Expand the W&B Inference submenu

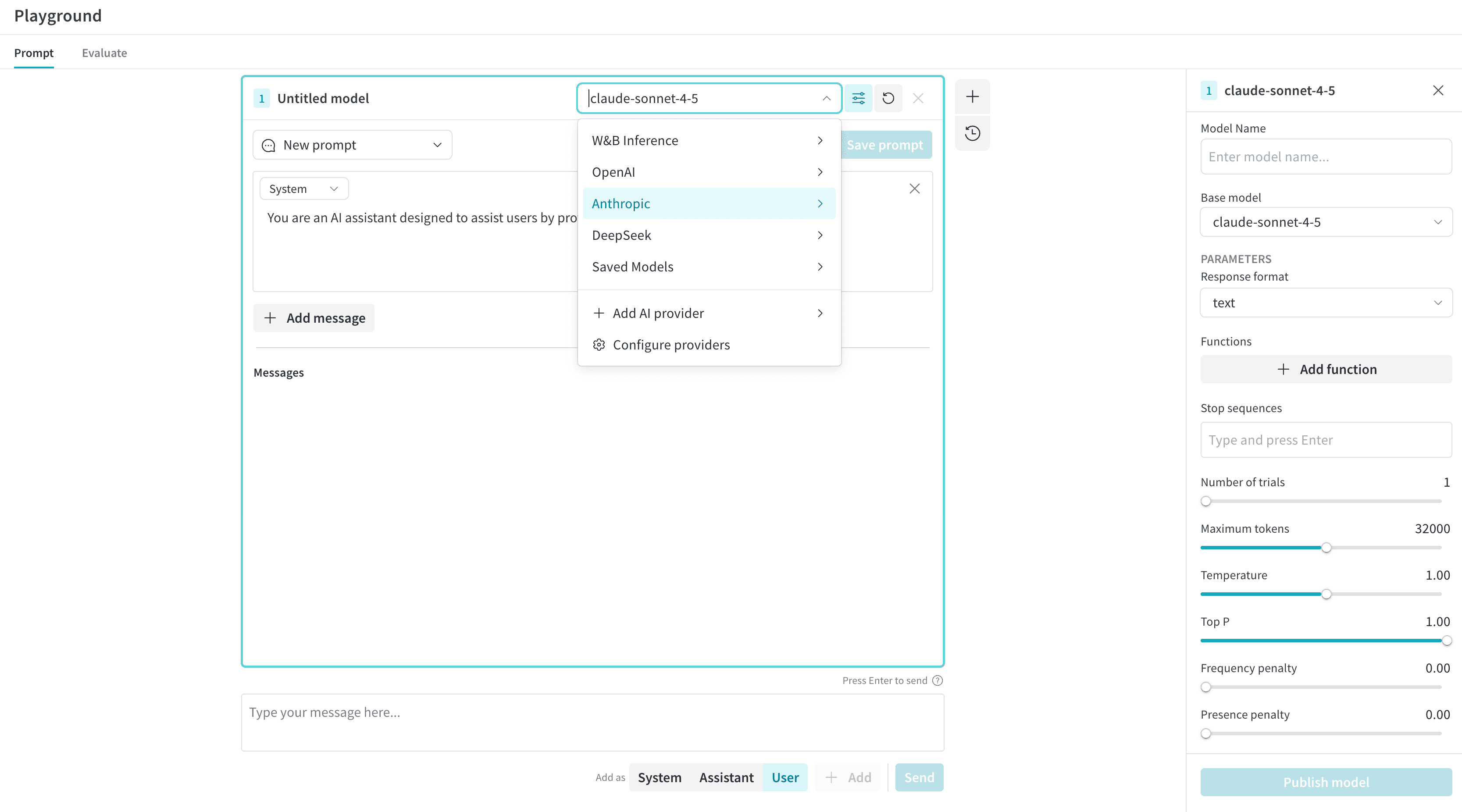[x=709, y=140]
